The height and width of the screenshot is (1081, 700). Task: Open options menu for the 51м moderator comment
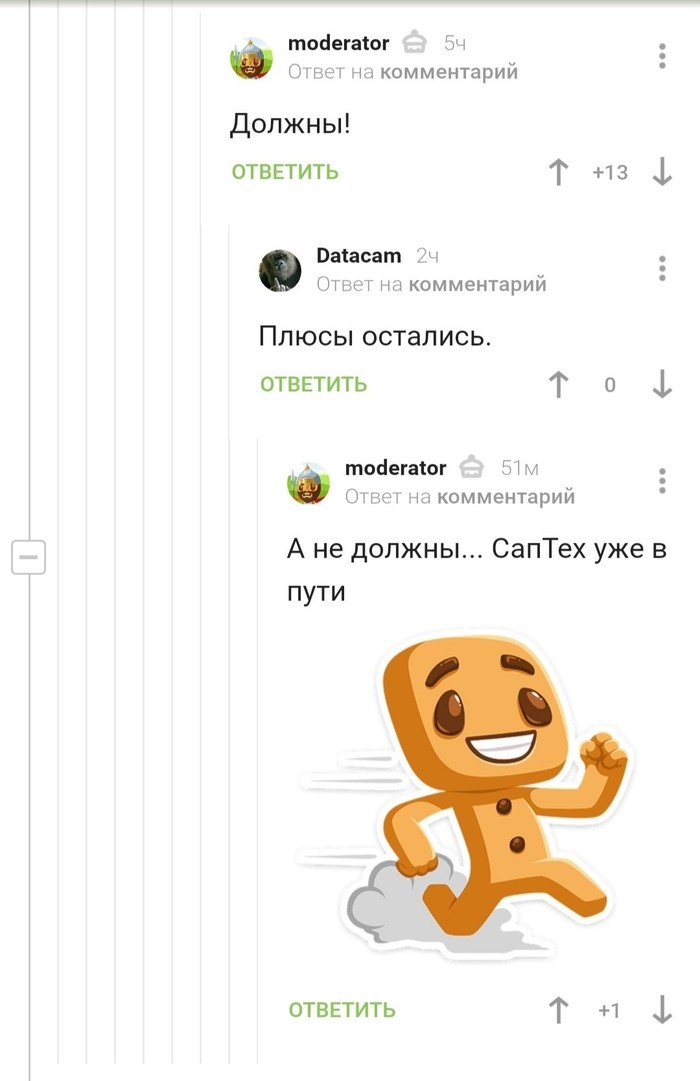(662, 481)
